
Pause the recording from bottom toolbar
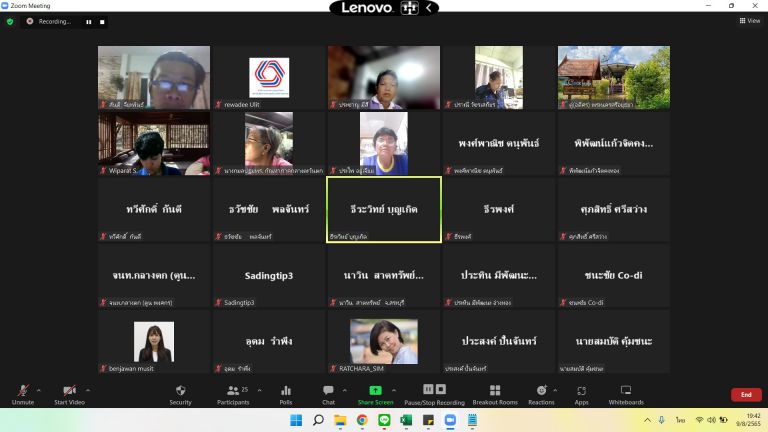pyautogui.click(x=428, y=389)
